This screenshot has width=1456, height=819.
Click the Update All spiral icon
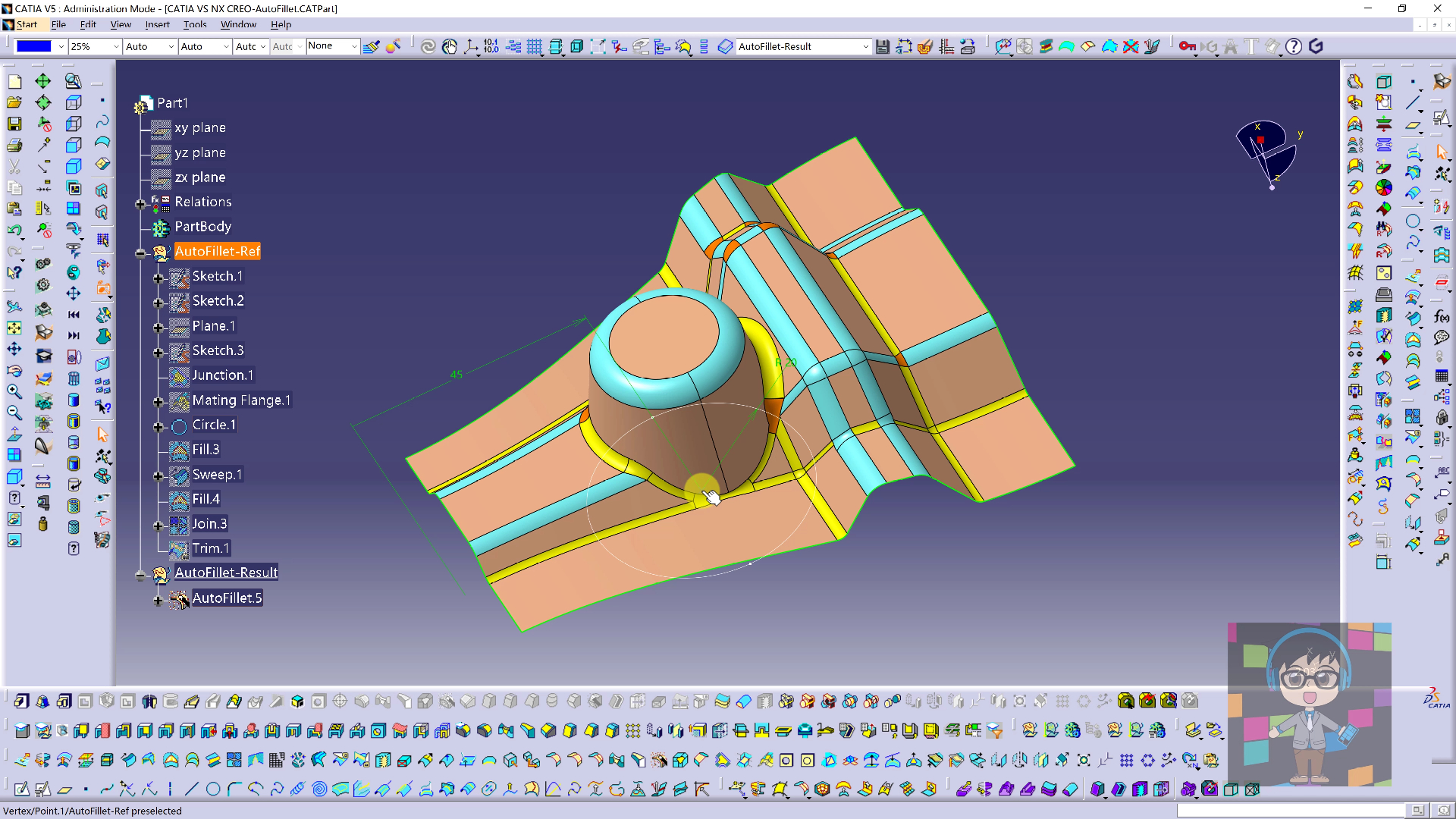click(x=428, y=47)
